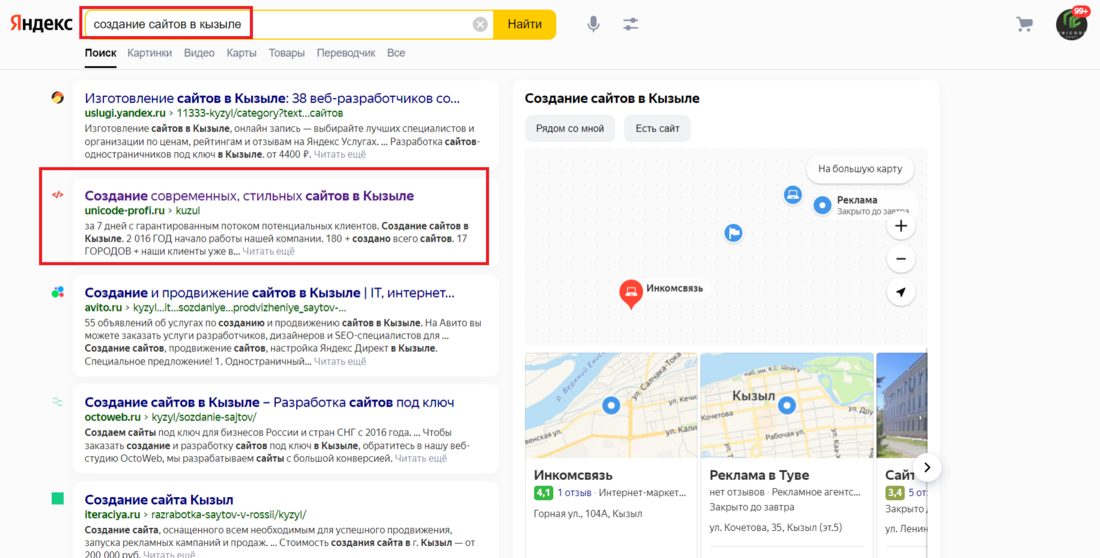This screenshot has width=1100, height=558.
Task: Open user profile avatar
Action: (1071, 24)
